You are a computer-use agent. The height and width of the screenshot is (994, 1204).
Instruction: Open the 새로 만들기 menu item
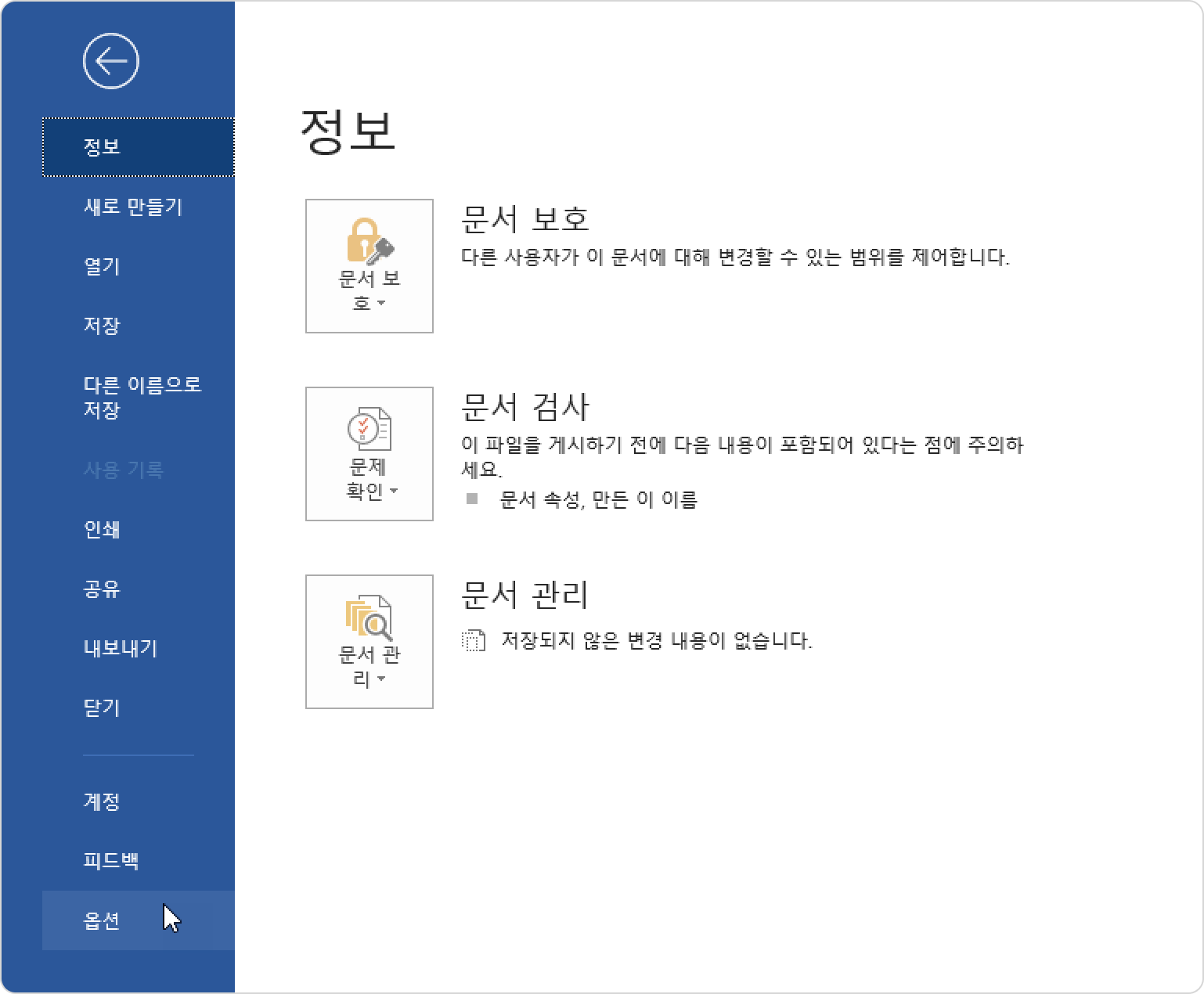point(139,207)
